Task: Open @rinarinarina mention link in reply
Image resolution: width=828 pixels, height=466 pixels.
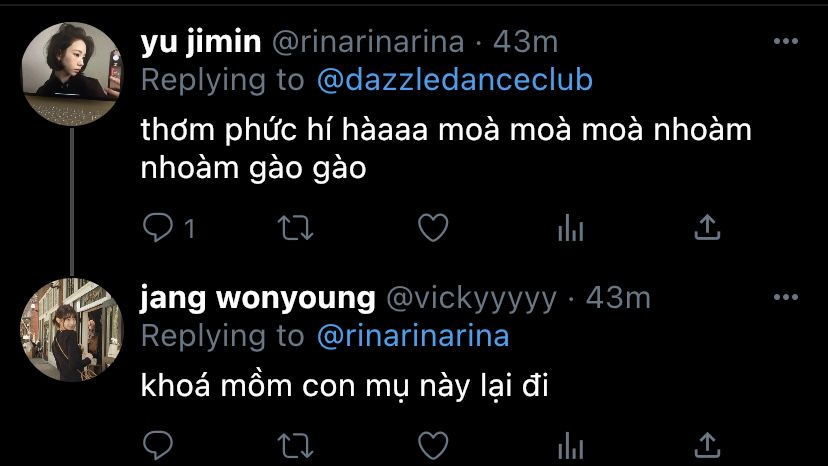Action: [413, 336]
